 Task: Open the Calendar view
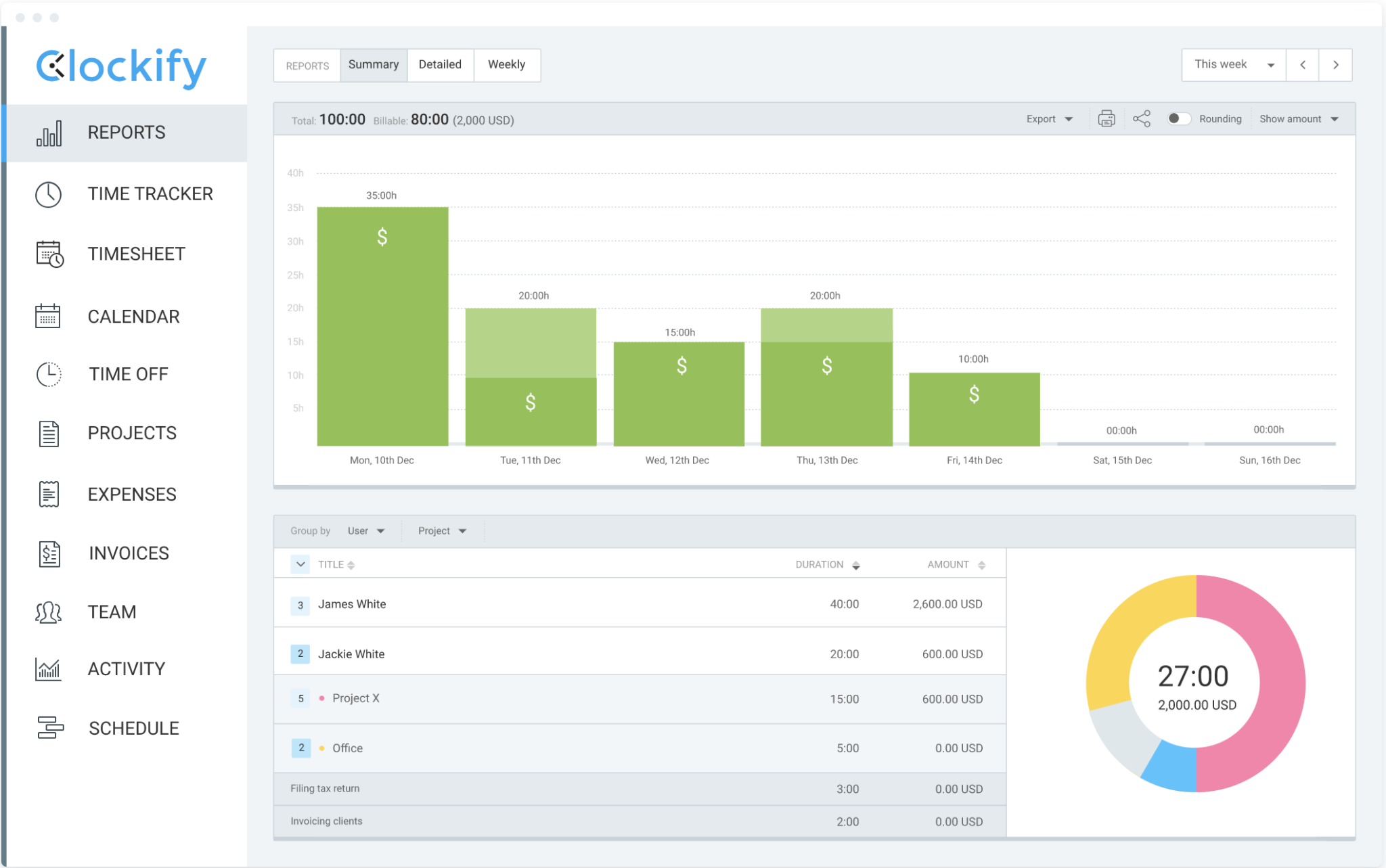click(133, 316)
